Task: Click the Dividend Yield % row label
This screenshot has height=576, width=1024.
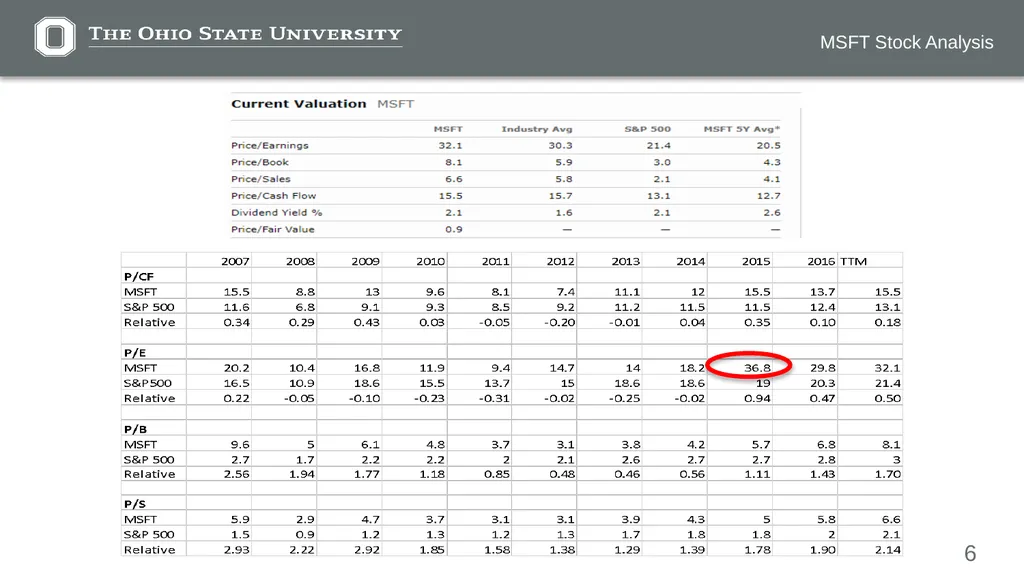Action: click(277, 213)
